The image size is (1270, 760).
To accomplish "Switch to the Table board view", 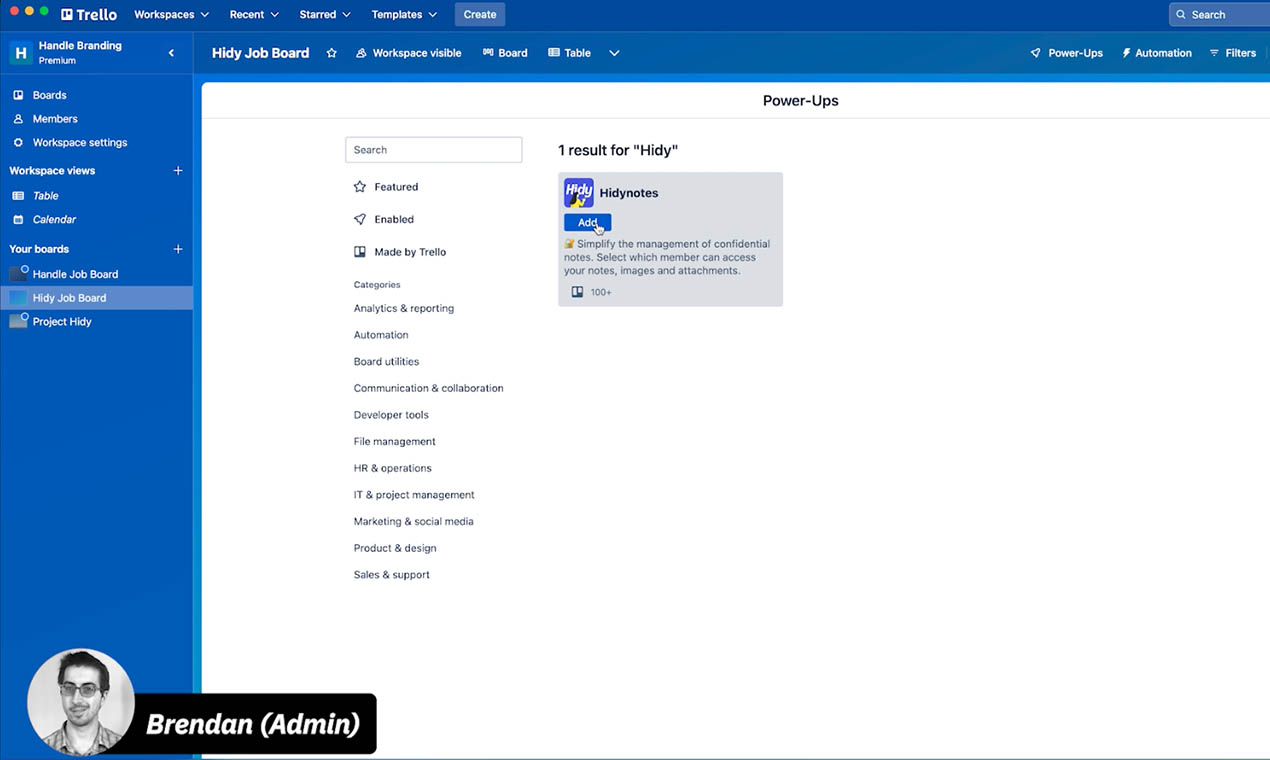I will point(568,52).
